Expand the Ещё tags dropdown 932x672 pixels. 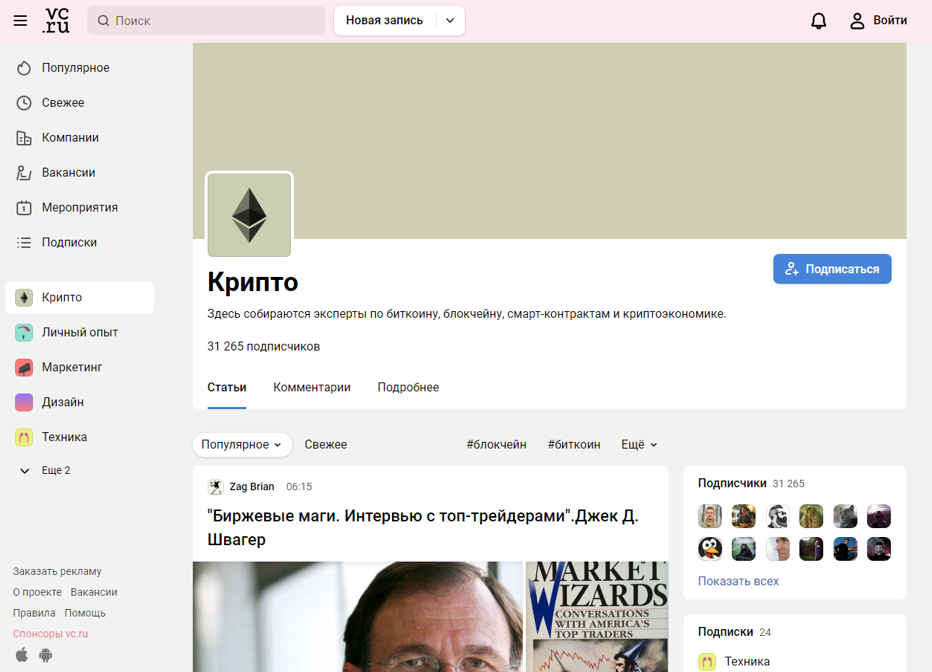[639, 444]
